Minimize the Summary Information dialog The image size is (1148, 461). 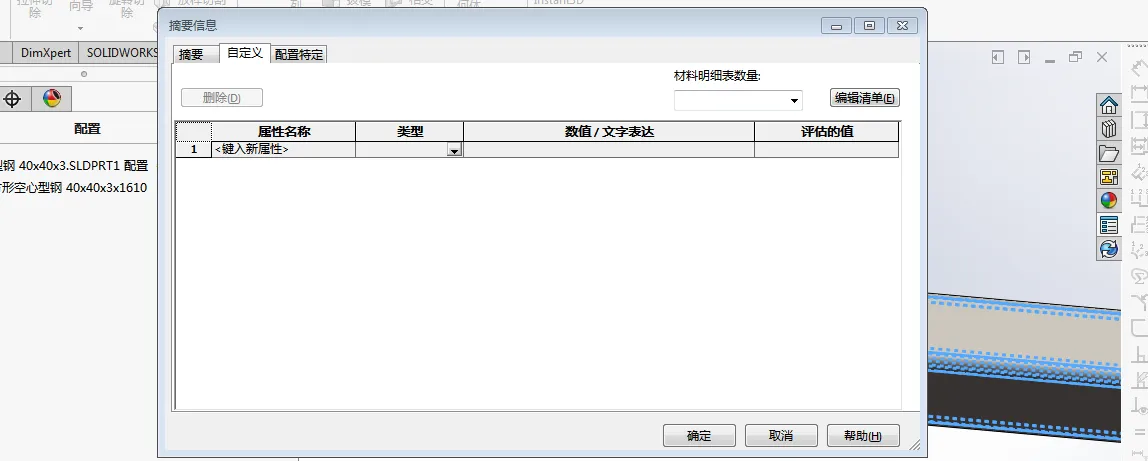[836, 26]
